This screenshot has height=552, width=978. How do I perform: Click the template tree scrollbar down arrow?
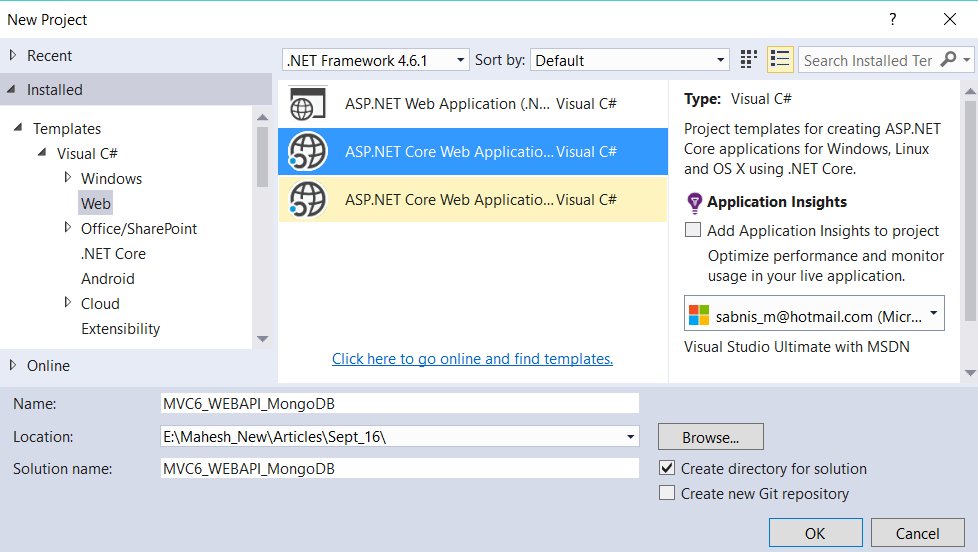click(x=263, y=339)
